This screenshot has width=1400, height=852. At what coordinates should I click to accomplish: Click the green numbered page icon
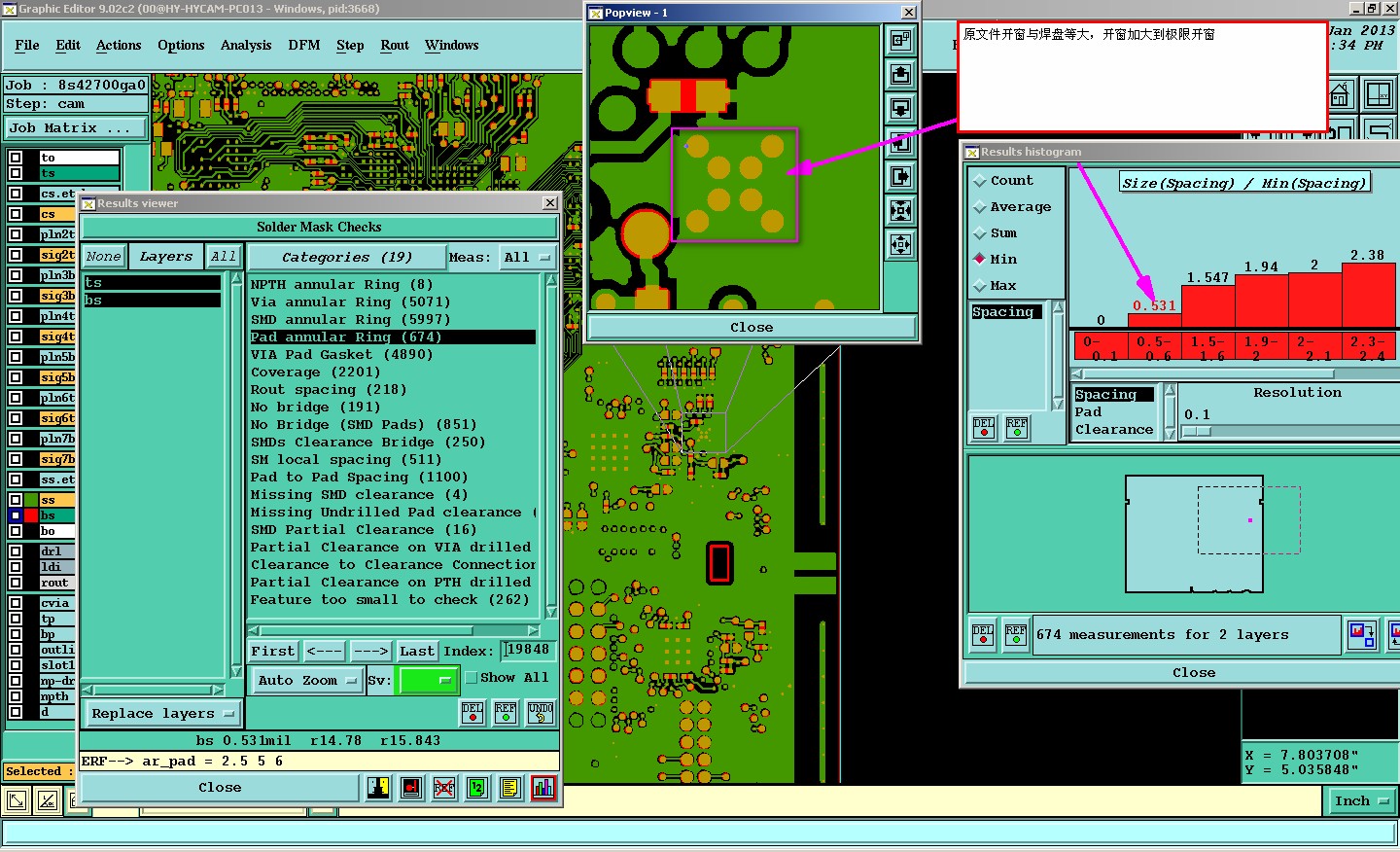(x=476, y=788)
